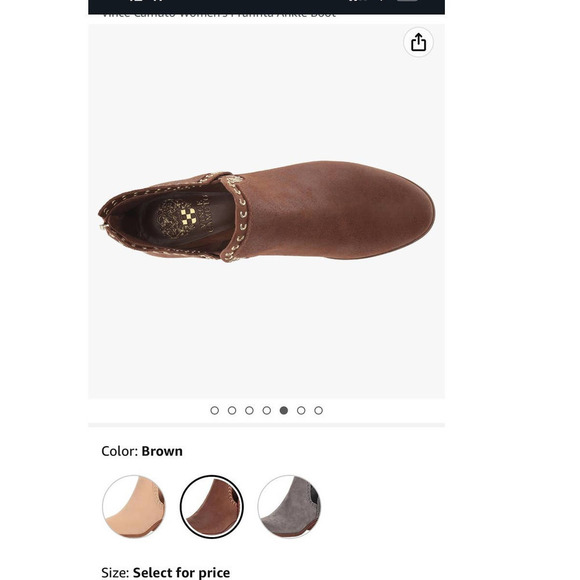
Task: Tap the clock time in the status bar
Action: point(146,1)
